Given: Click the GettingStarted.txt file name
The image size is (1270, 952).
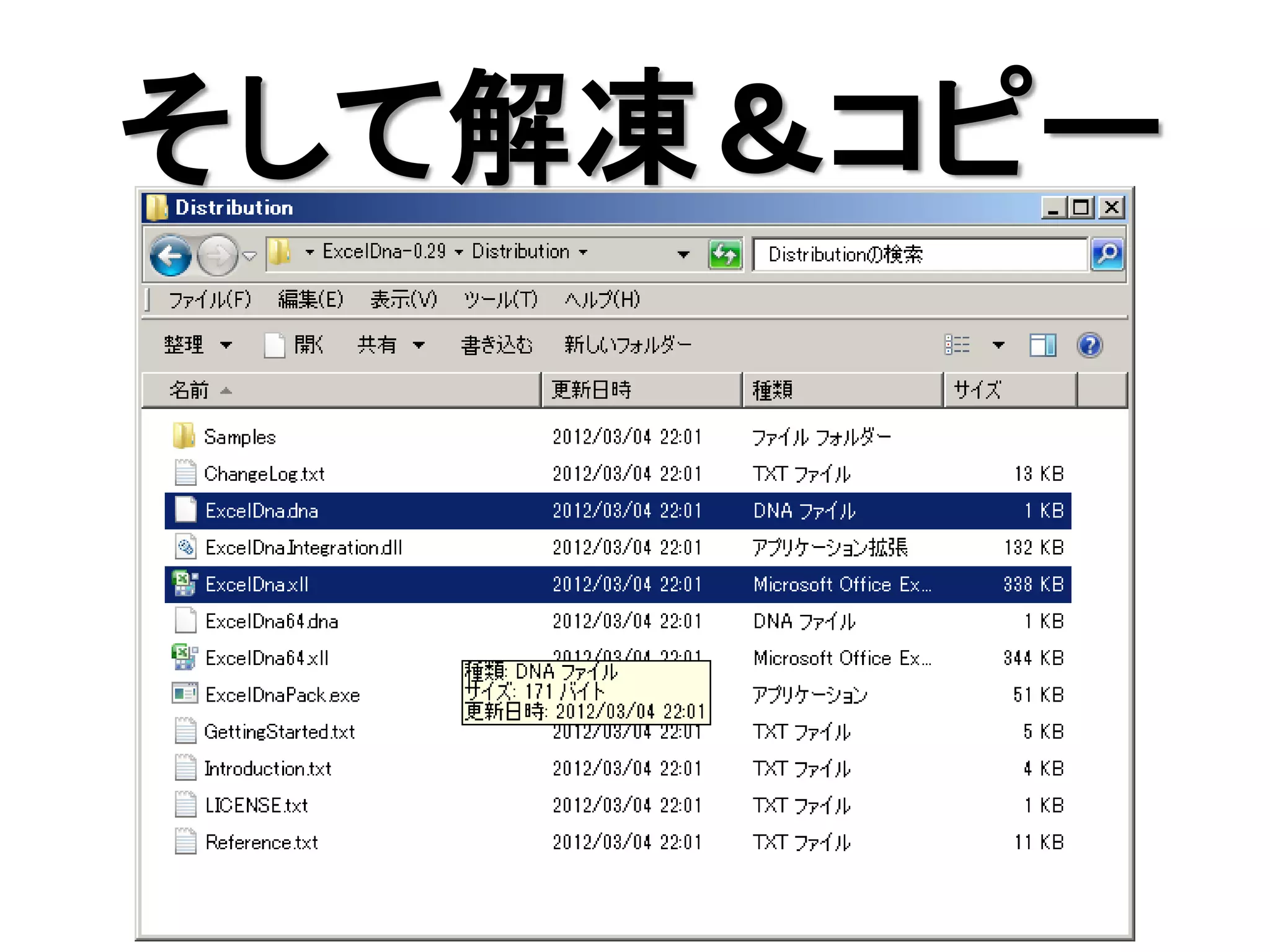Looking at the screenshot, I should click(x=280, y=732).
